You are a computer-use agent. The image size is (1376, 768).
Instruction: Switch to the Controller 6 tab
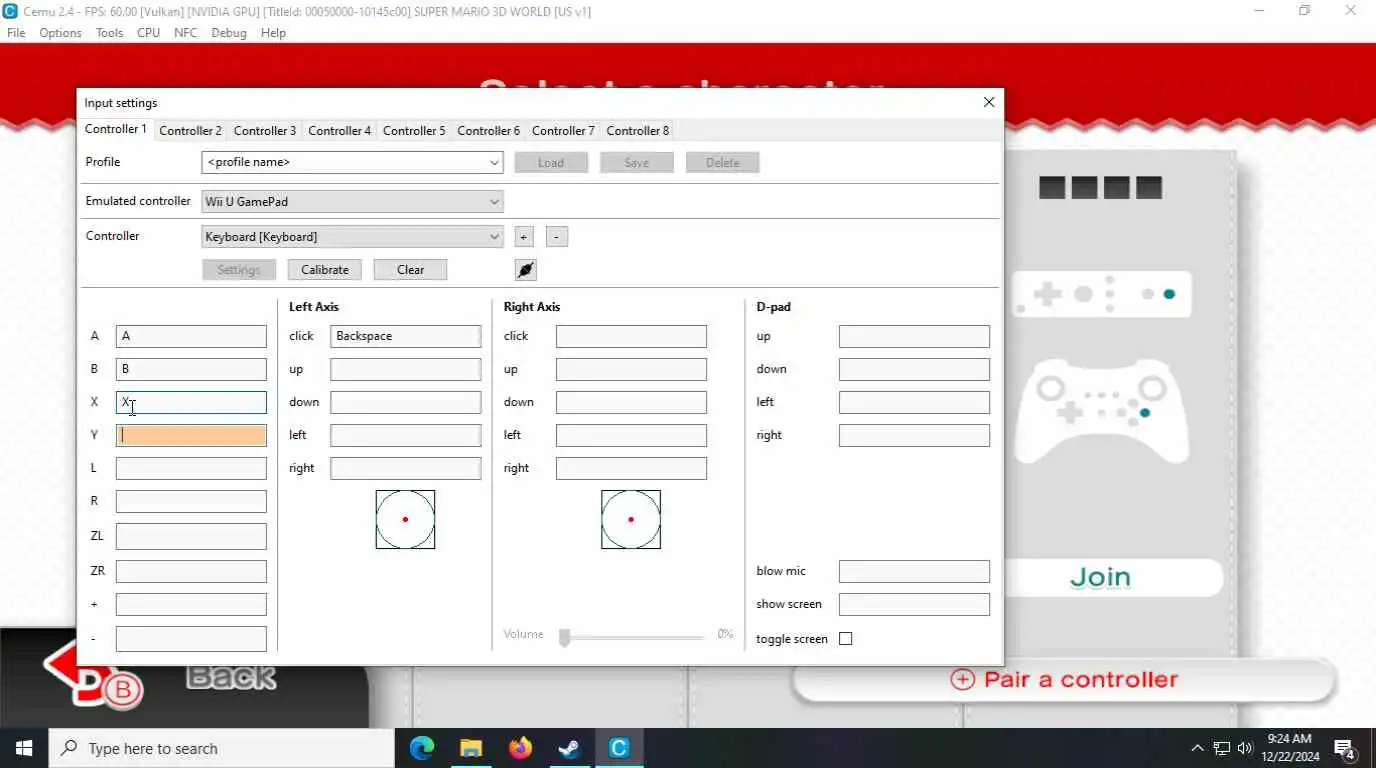click(489, 130)
